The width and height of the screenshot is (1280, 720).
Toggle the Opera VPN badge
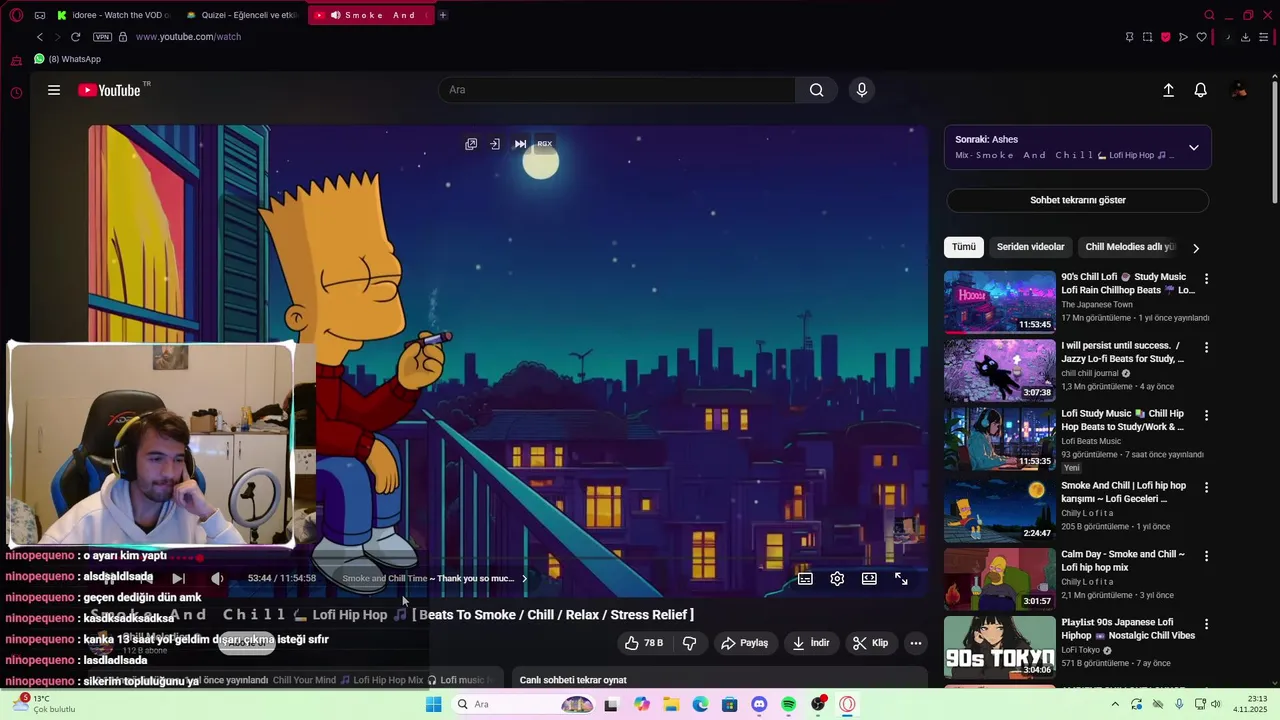[x=102, y=37]
